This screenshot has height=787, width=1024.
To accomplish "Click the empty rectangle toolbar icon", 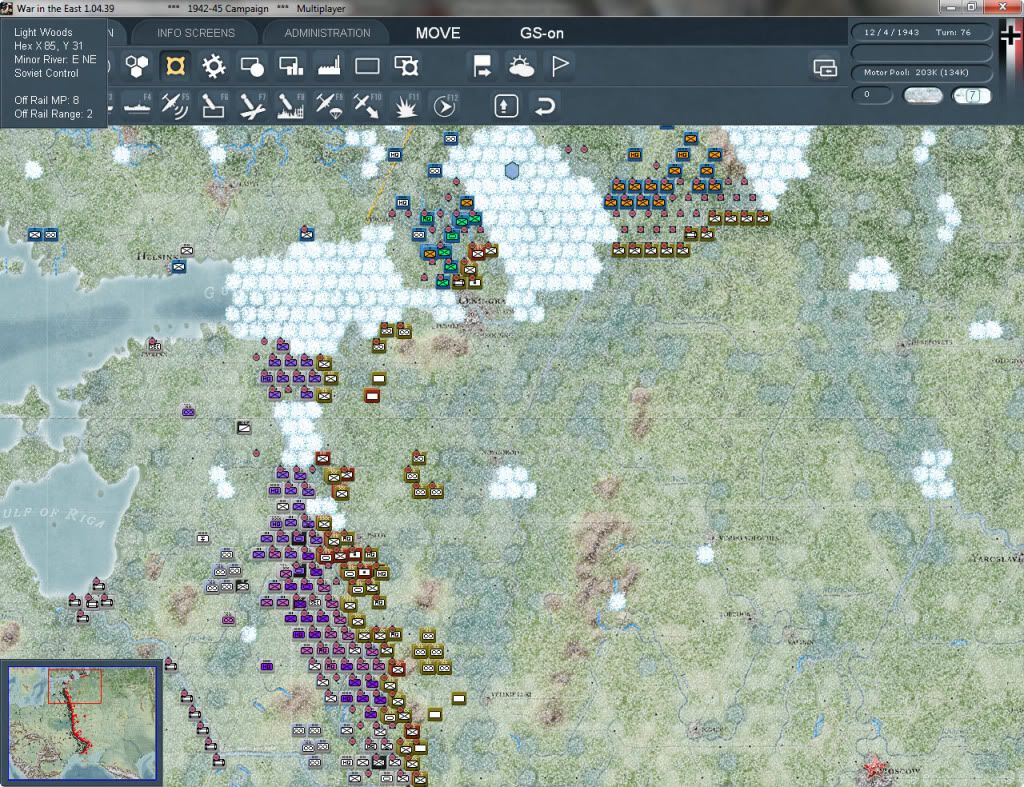I will (x=367, y=66).
